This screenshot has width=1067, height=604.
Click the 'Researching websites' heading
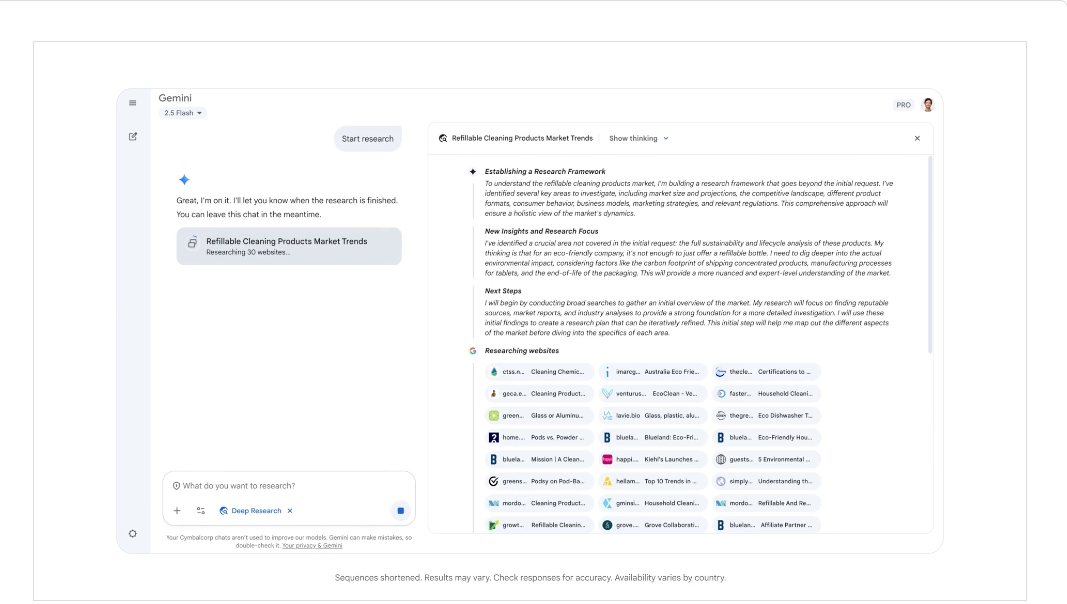coord(522,351)
